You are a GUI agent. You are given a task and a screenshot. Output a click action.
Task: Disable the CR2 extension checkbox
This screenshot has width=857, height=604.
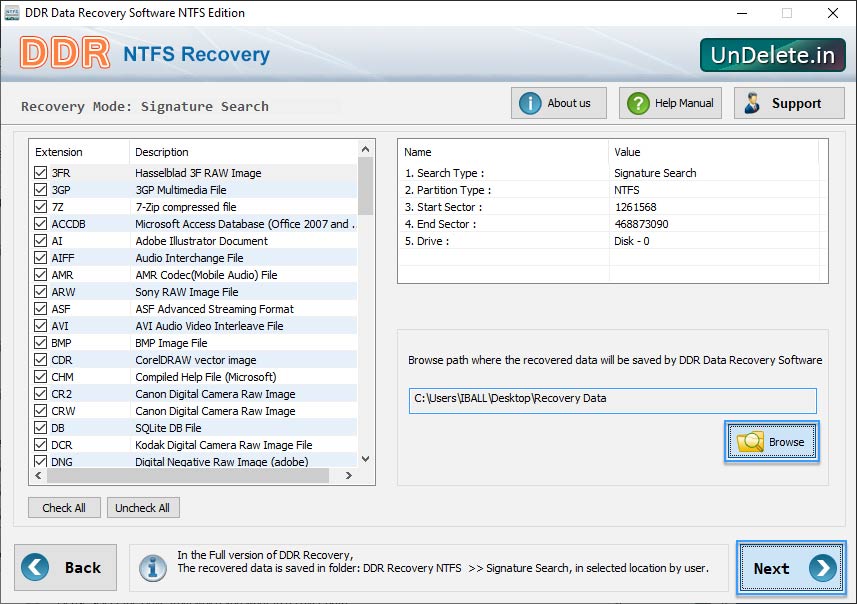coord(40,394)
